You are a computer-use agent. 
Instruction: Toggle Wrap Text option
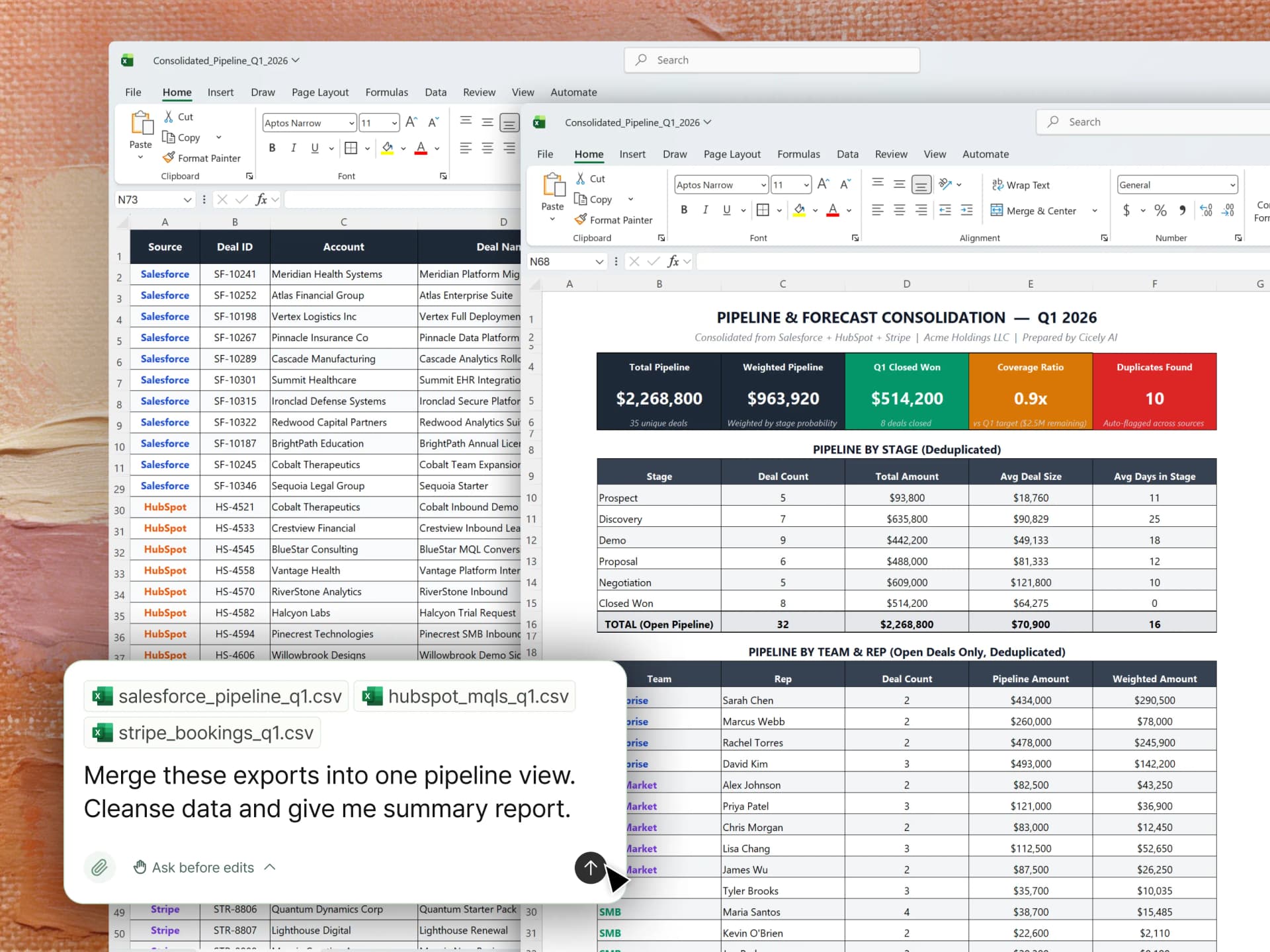[x=1021, y=185]
